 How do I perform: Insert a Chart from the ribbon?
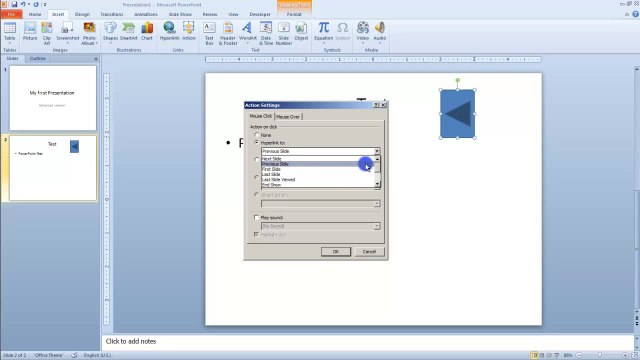coord(147,31)
